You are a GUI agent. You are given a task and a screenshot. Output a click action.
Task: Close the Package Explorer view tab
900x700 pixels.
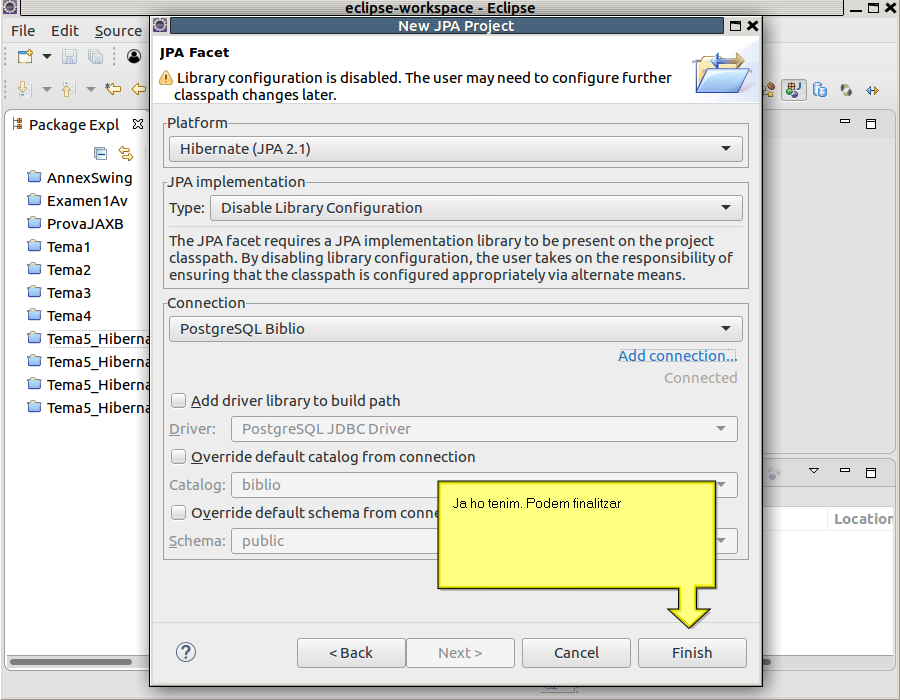click(138, 124)
